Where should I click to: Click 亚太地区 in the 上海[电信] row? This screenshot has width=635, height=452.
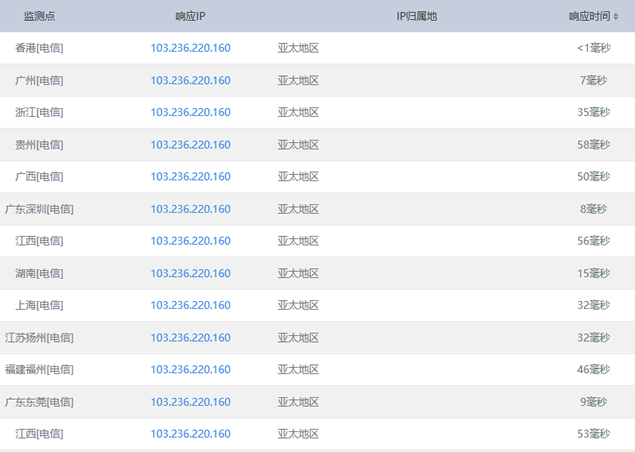pyautogui.click(x=298, y=305)
